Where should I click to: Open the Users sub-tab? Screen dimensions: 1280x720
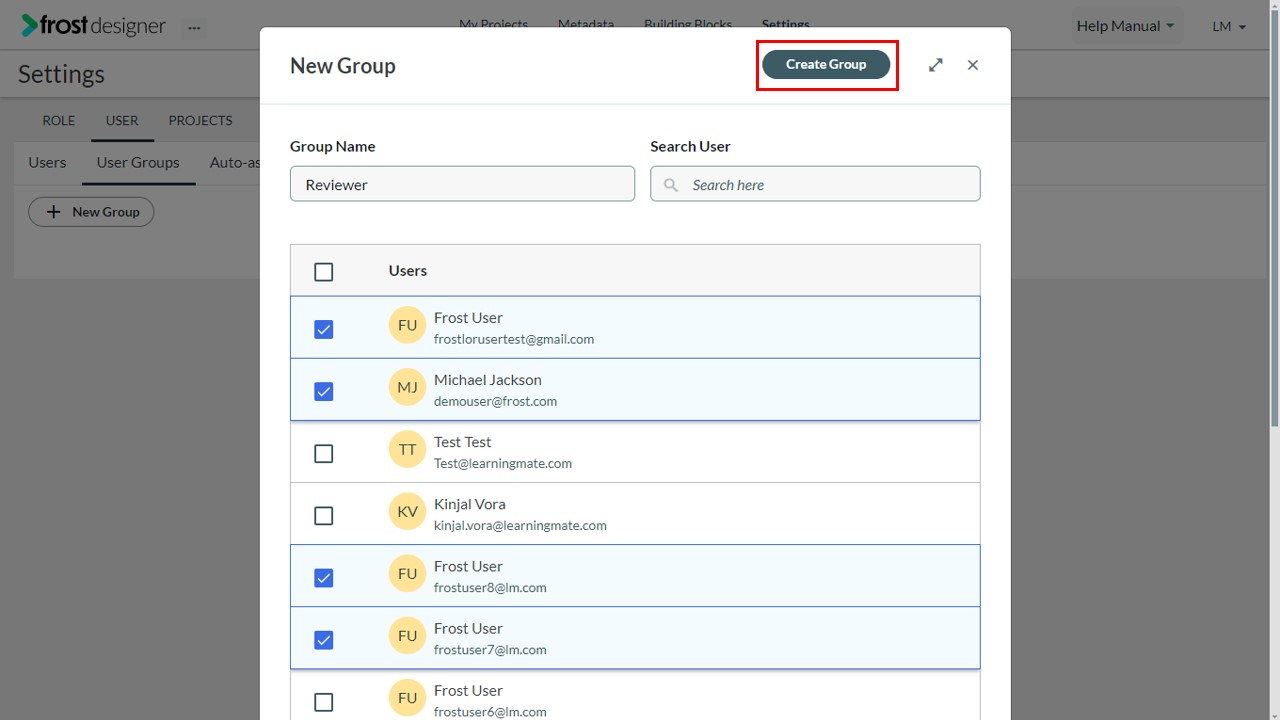pos(47,162)
